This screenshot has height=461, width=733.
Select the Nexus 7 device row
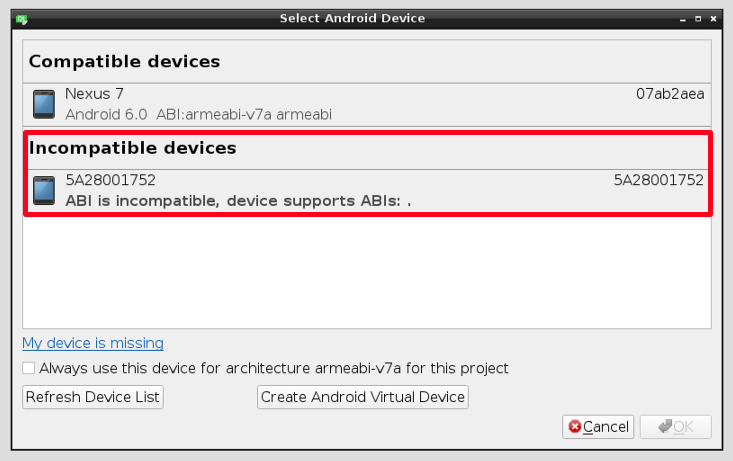(367, 105)
